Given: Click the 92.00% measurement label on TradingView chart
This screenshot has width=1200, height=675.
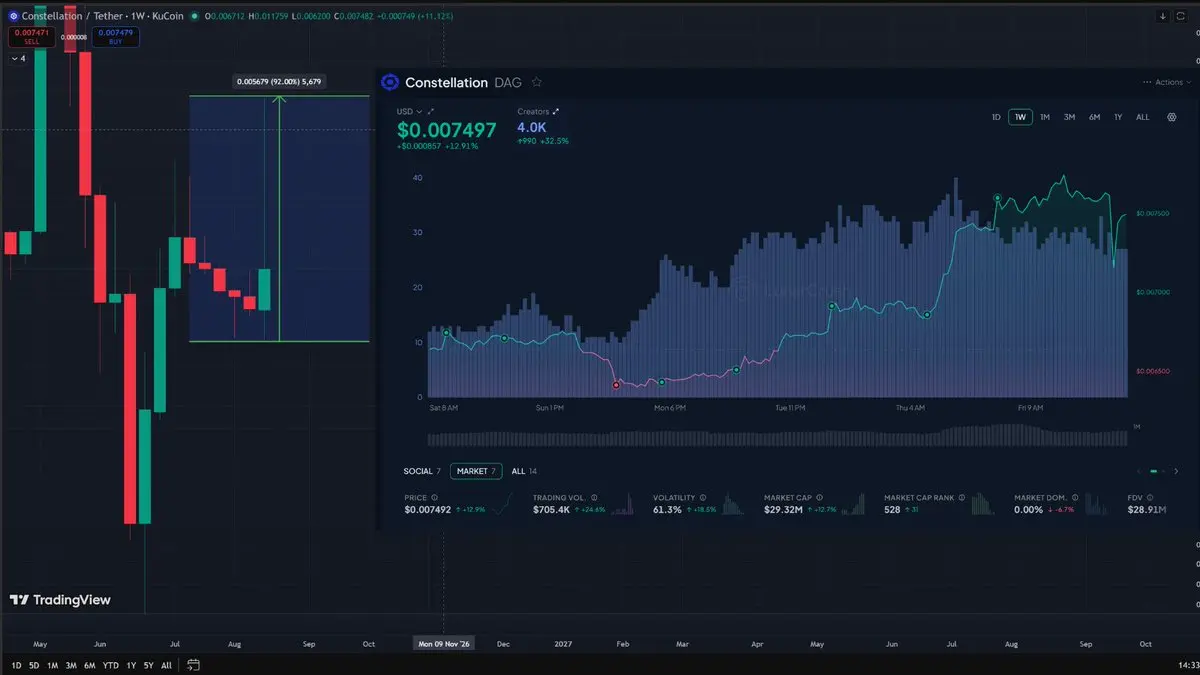Looking at the screenshot, I should click(x=278, y=82).
